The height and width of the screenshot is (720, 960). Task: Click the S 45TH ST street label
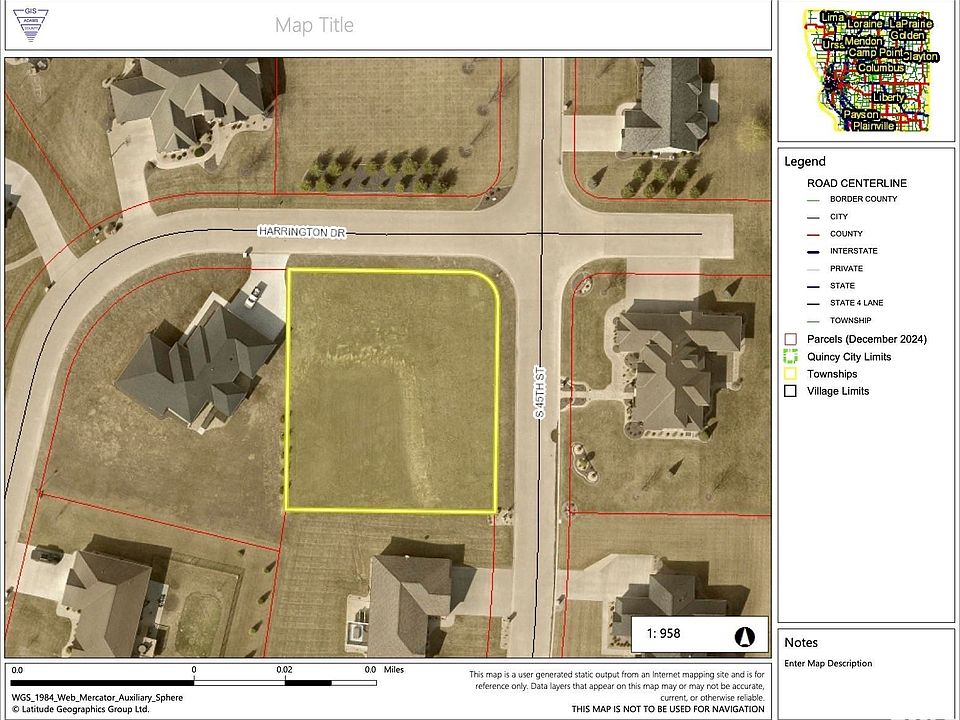tap(539, 392)
